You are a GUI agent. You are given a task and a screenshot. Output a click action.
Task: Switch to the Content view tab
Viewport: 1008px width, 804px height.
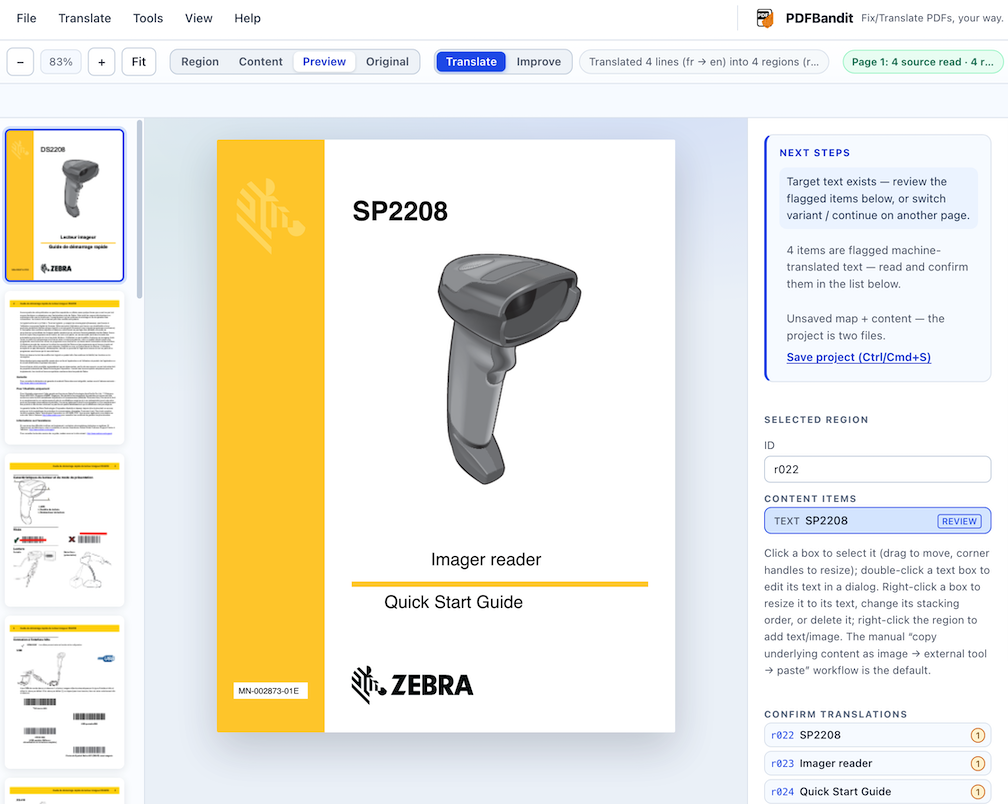pyautogui.click(x=260, y=62)
